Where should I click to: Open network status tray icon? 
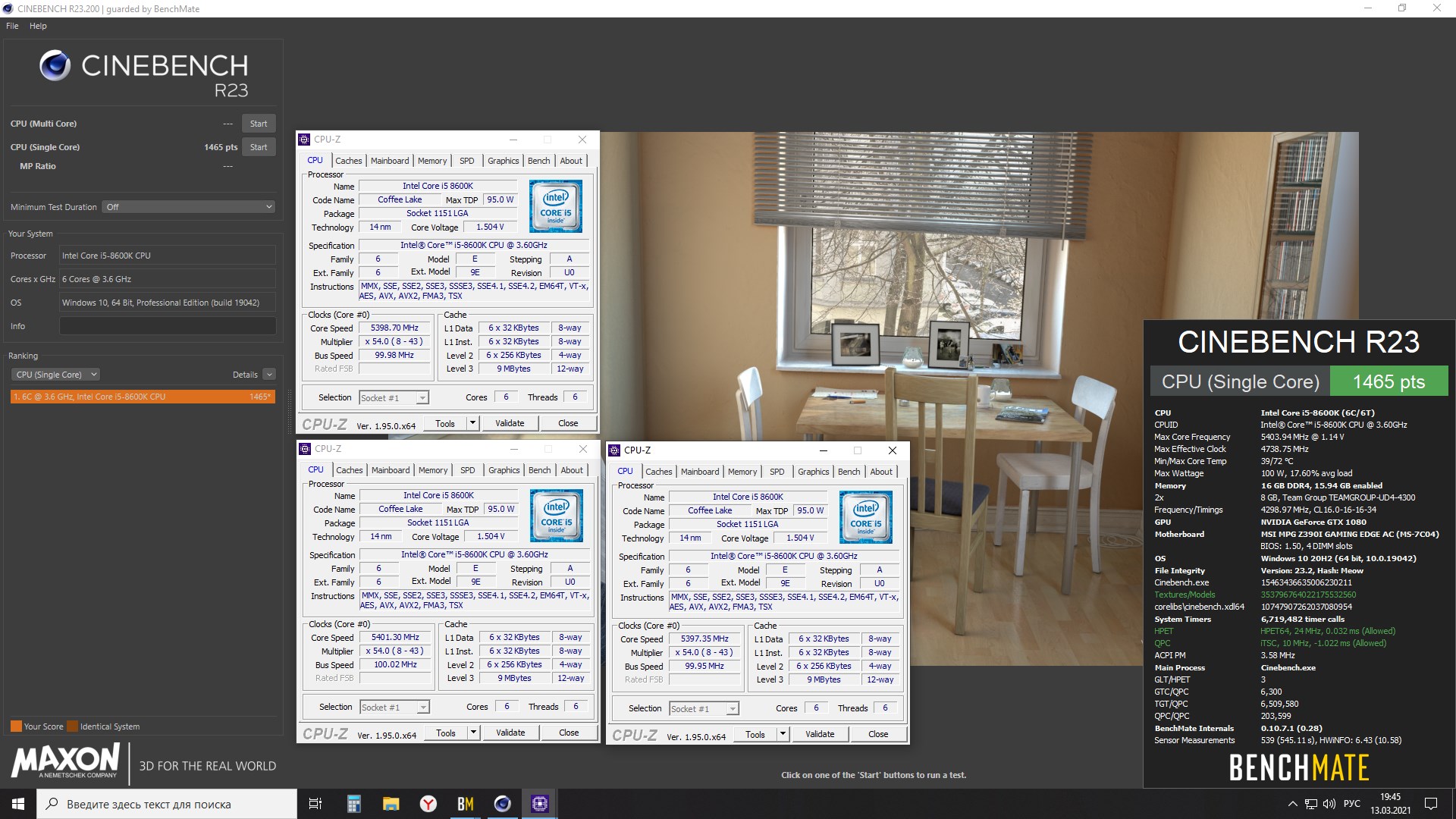(1310, 804)
